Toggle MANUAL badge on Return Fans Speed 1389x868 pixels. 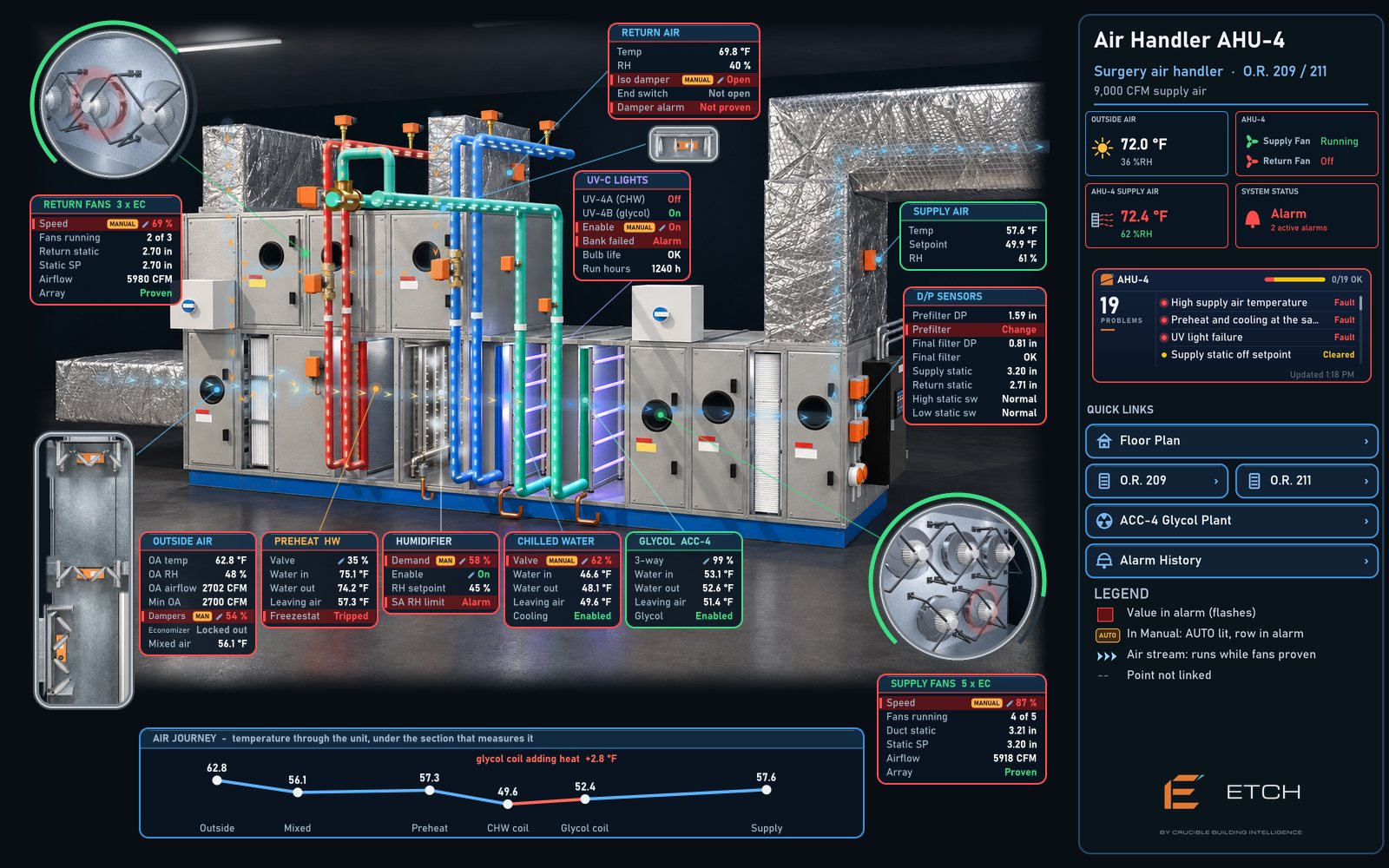pos(122,224)
